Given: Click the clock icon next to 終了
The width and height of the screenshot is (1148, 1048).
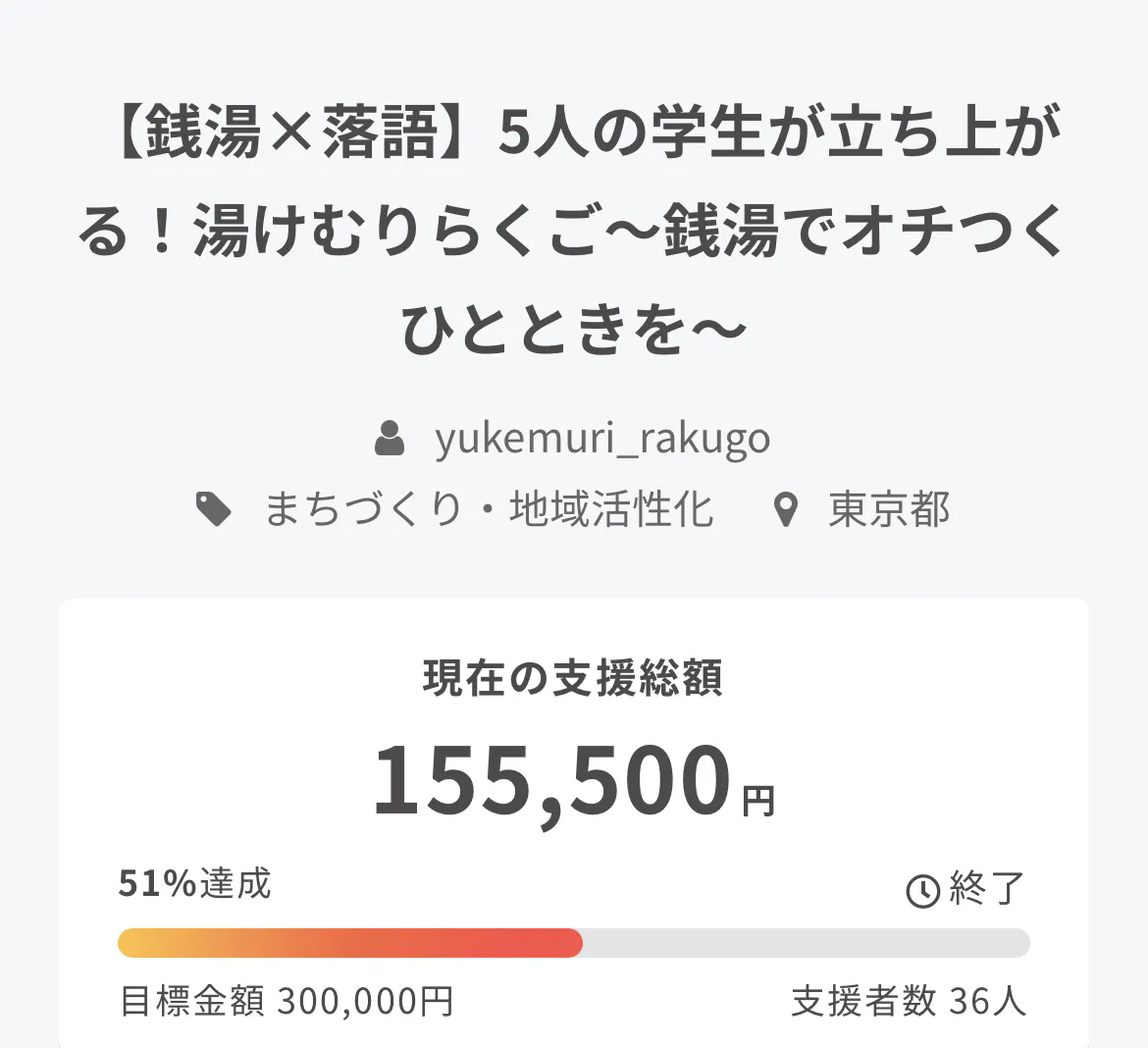Looking at the screenshot, I should tap(922, 891).
